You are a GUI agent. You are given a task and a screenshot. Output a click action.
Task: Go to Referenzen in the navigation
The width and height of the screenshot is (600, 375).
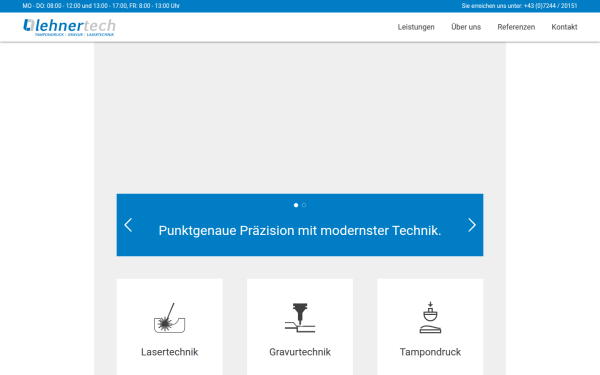[x=516, y=27]
